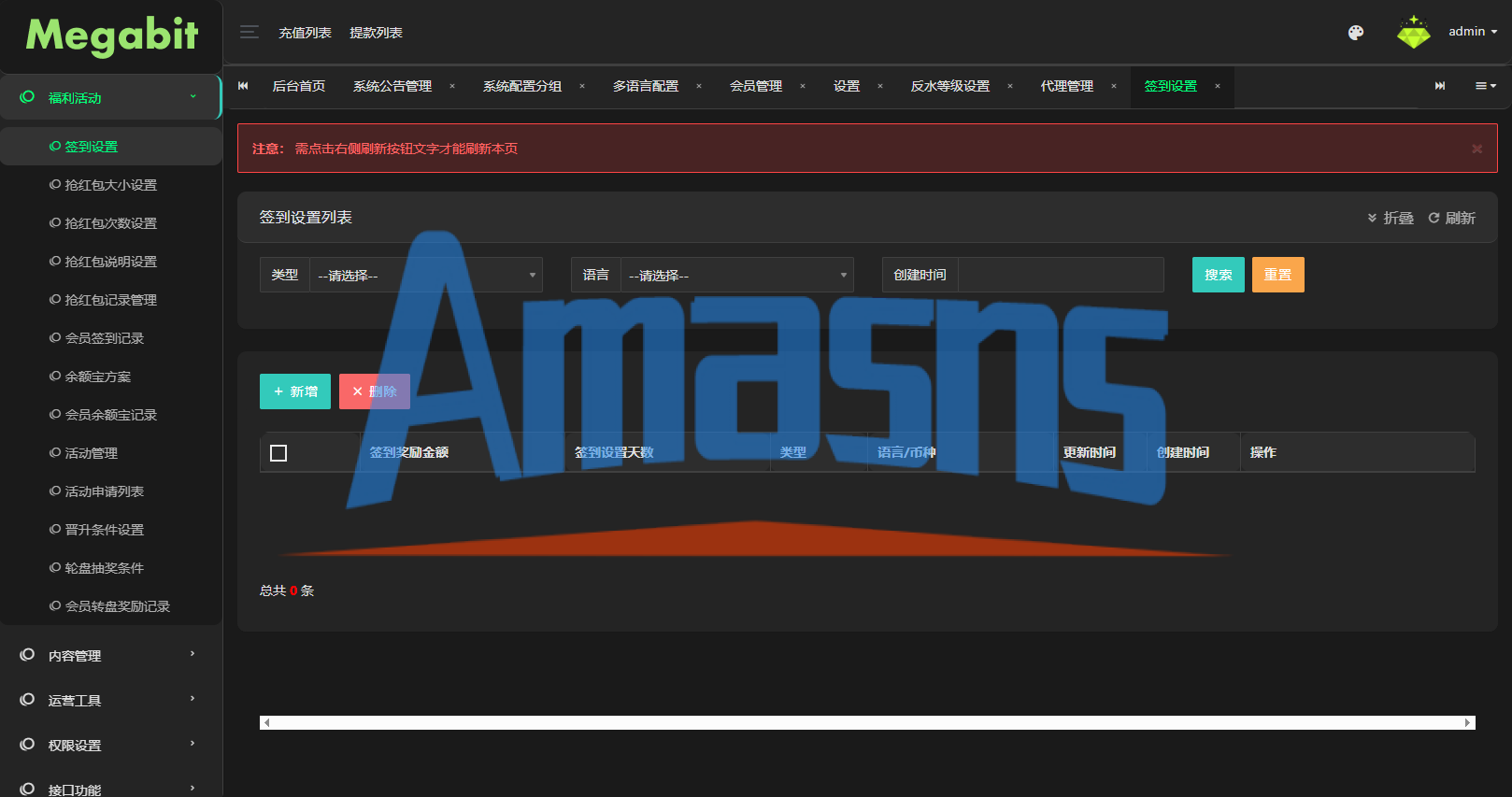Screen dimensions: 1512x797
Task: Switch to the 后台首页 tab
Action: click(x=299, y=86)
